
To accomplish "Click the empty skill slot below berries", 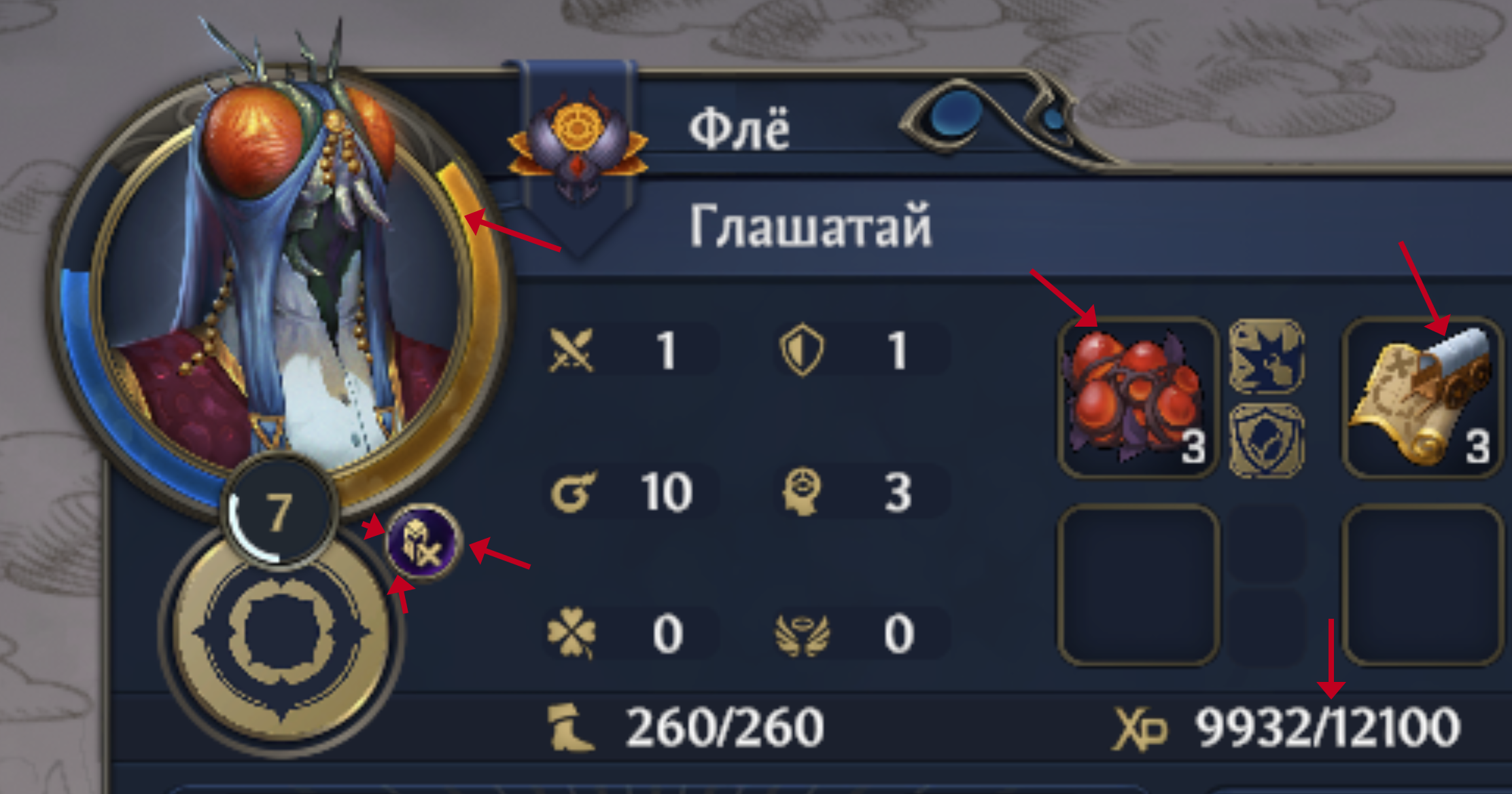I will 1138,585.
